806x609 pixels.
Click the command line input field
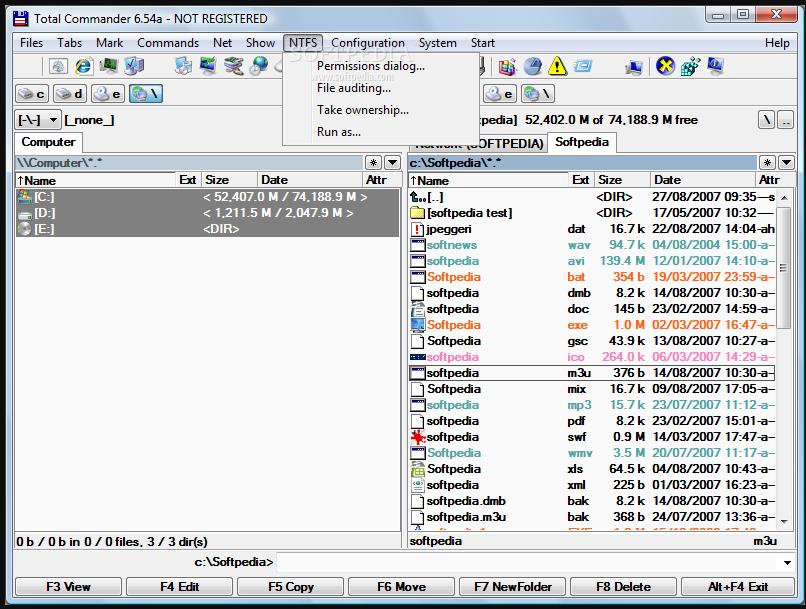pyautogui.click(x=529, y=563)
